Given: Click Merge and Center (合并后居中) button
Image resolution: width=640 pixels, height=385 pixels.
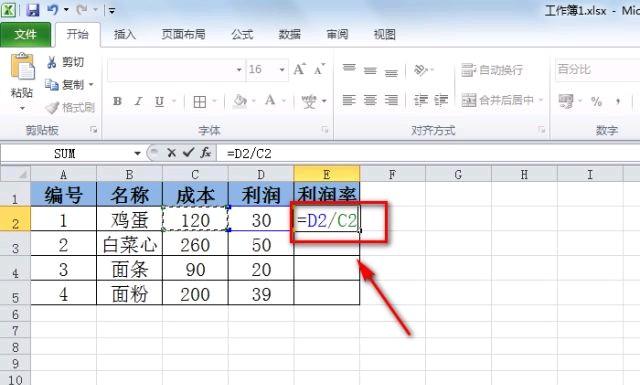Looking at the screenshot, I should pos(497,100).
